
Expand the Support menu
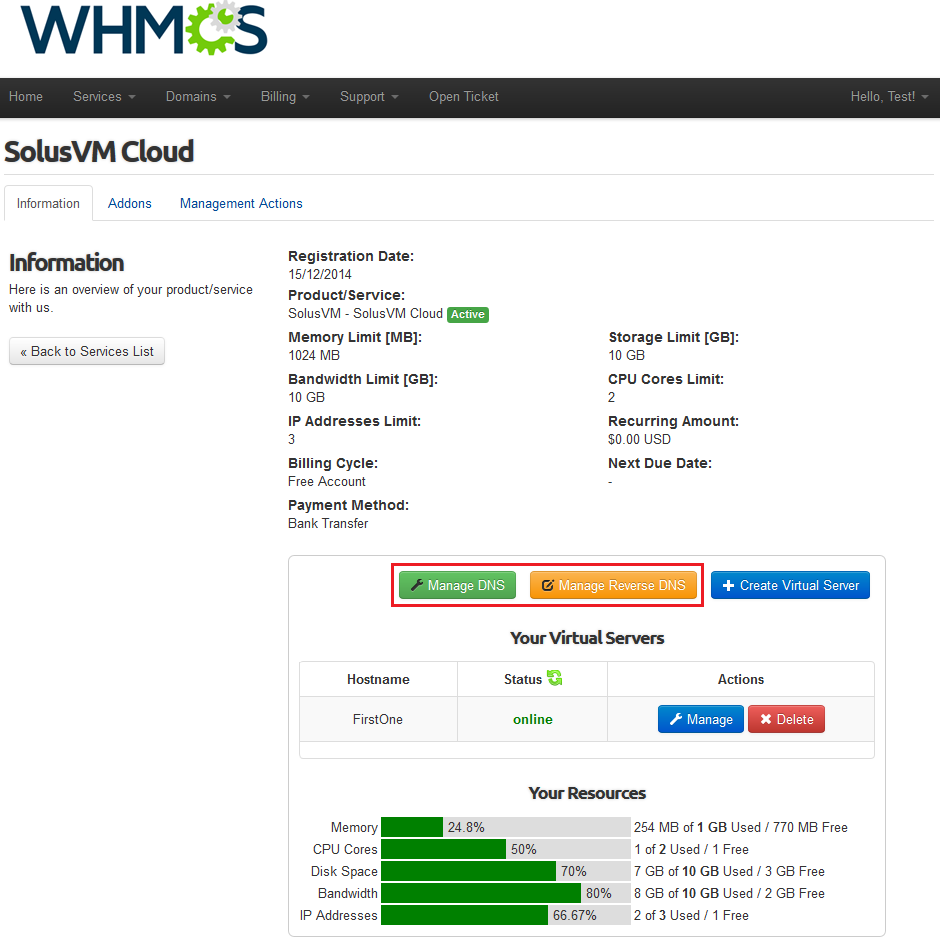pos(369,97)
